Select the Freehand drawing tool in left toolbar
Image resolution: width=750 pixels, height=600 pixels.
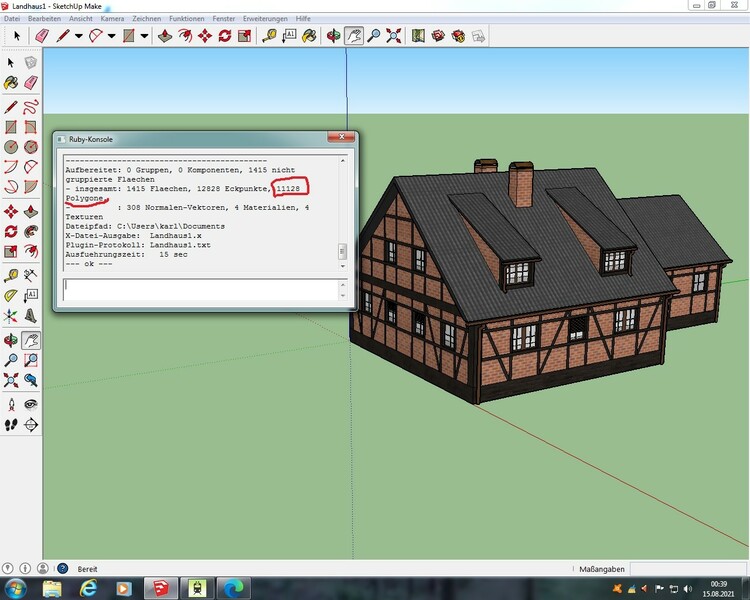pyautogui.click(x=30, y=107)
